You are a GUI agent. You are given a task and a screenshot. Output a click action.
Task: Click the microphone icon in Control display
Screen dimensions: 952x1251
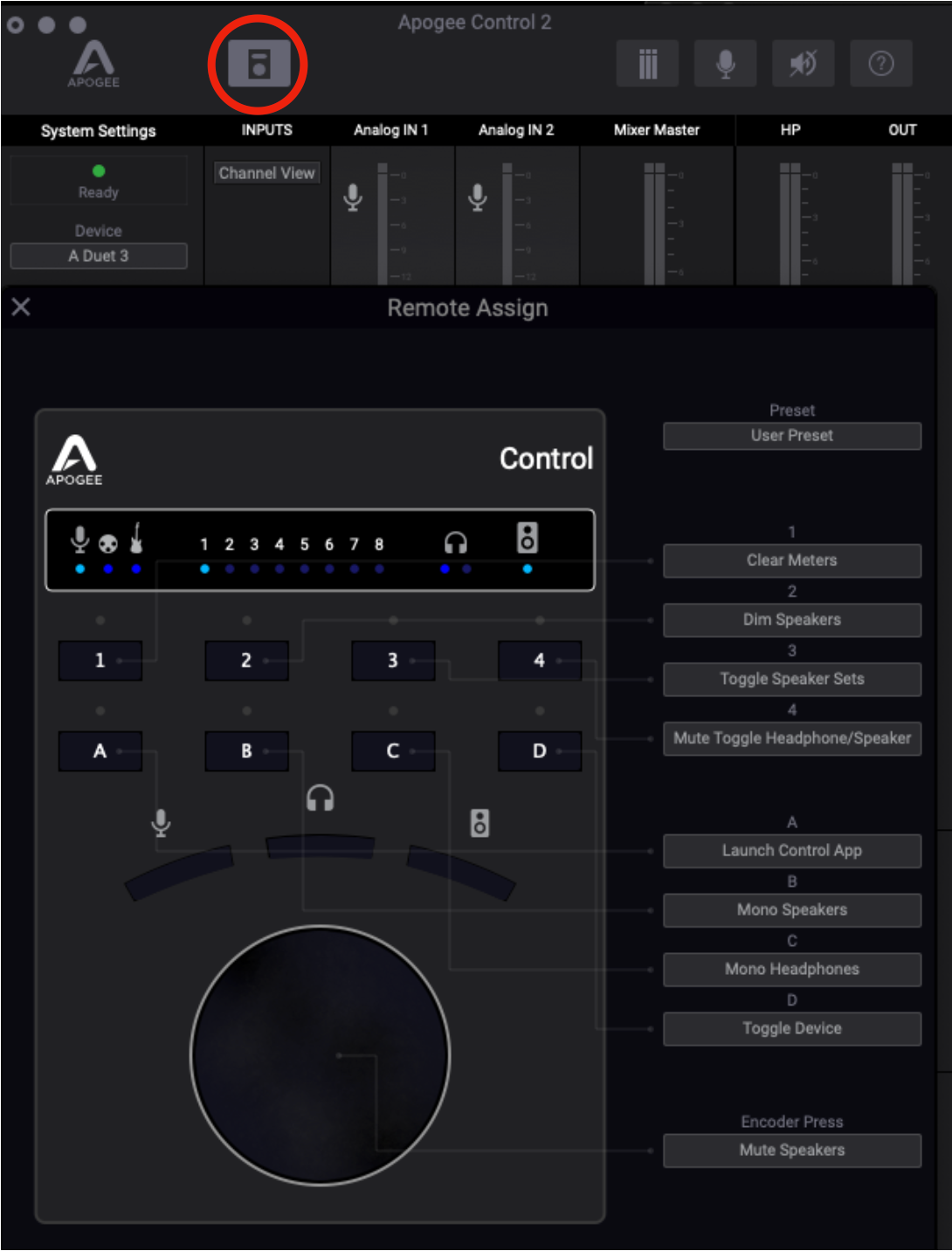pos(79,540)
